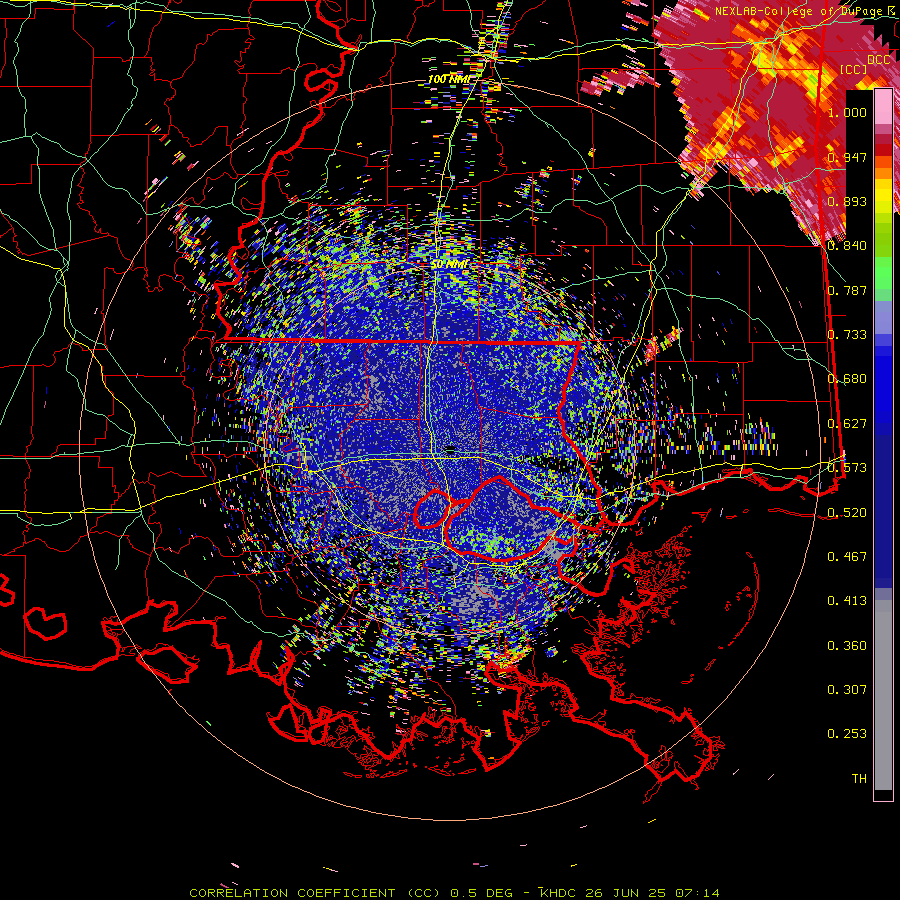Click the 0.573 scale value
Viewport: 900px width, 900px height.
(x=847, y=468)
